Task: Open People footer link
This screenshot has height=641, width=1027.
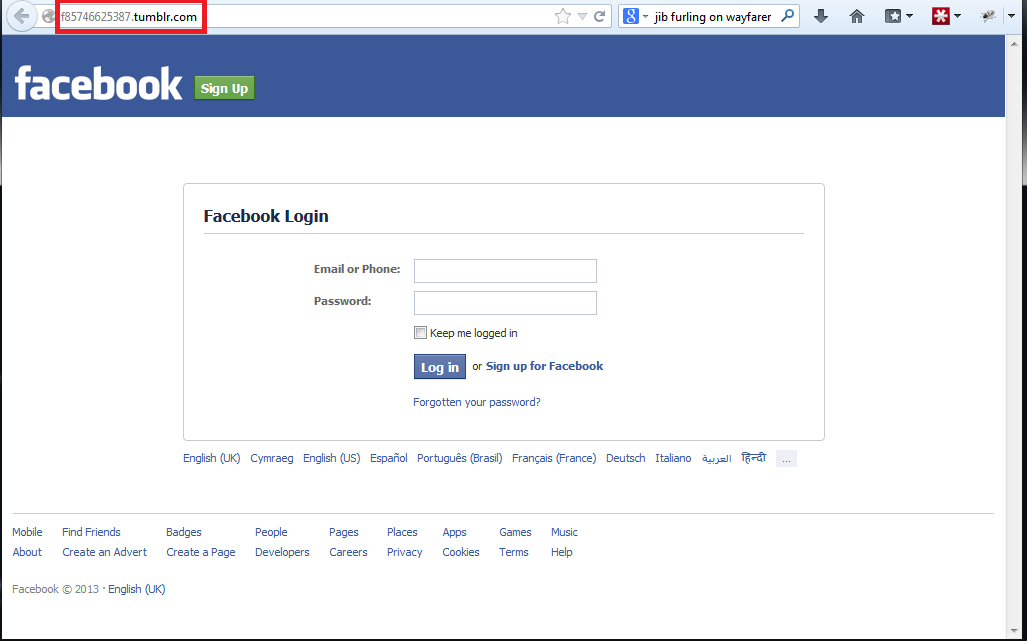Action: click(x=271, y=532)
